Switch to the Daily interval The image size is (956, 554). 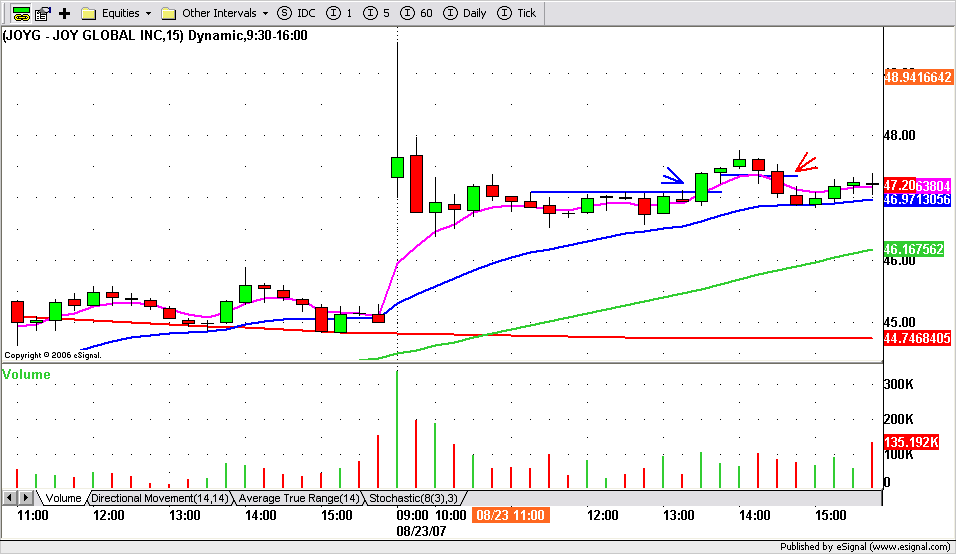click(x=465, y=13)
